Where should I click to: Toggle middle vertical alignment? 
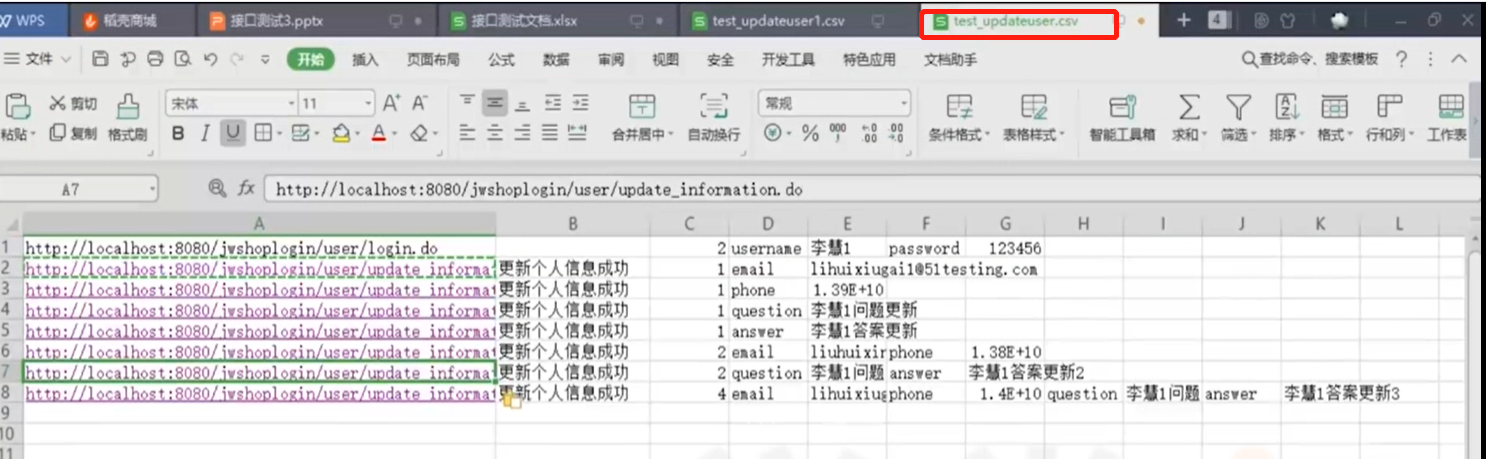point(494,103)
